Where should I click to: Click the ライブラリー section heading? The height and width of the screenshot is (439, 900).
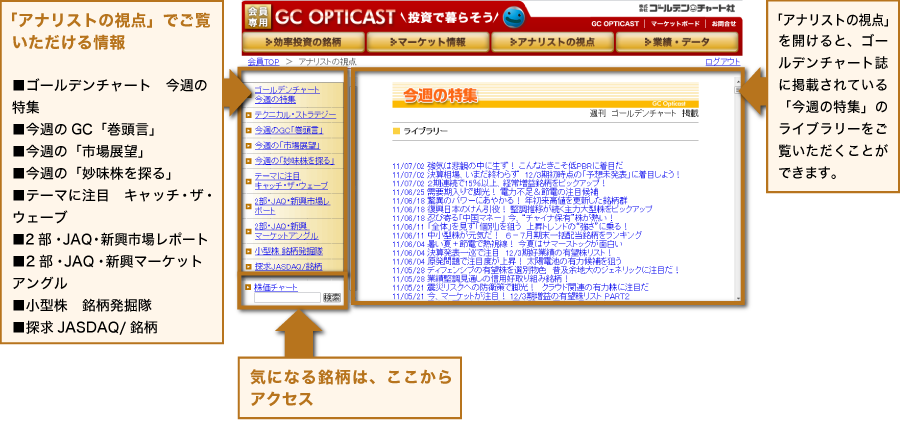point(425,131)
